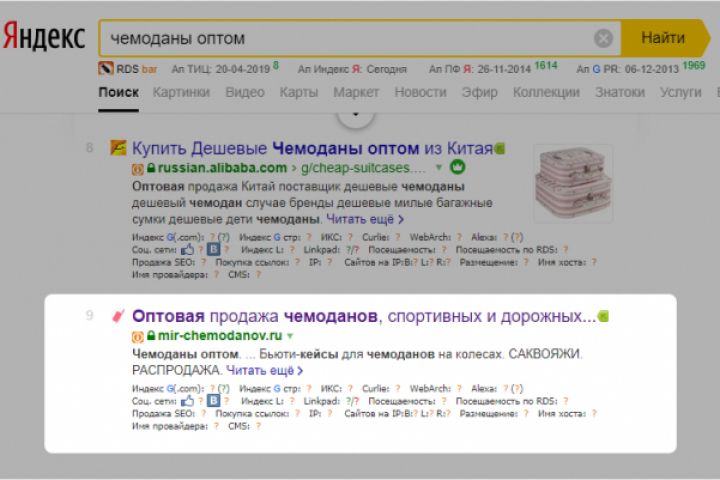Open the Услуги tab
Viewport: 720px width, 480px height.
coord(681,92)
